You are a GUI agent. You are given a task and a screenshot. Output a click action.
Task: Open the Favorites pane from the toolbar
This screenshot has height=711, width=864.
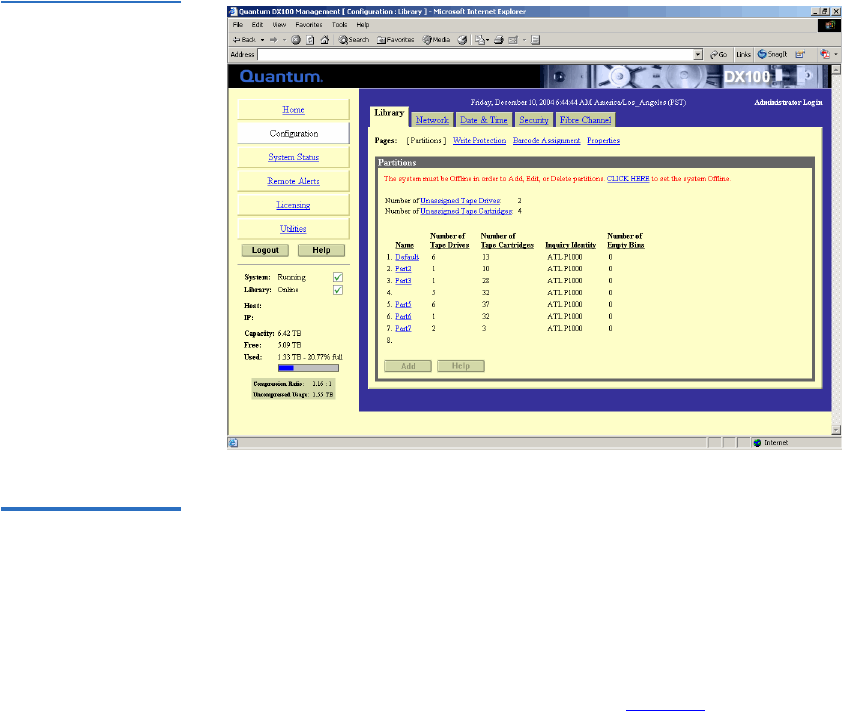(x=395, y=40)
